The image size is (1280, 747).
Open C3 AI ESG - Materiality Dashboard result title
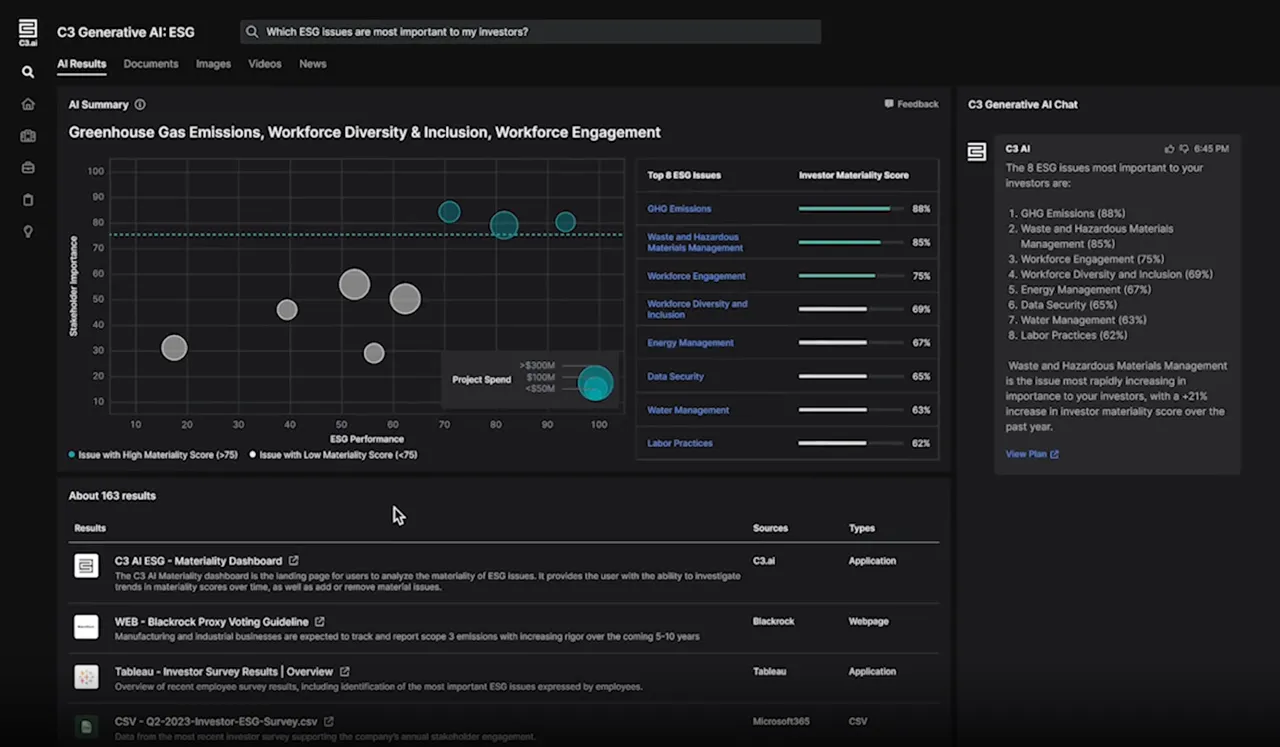click(x=199, y=561)
